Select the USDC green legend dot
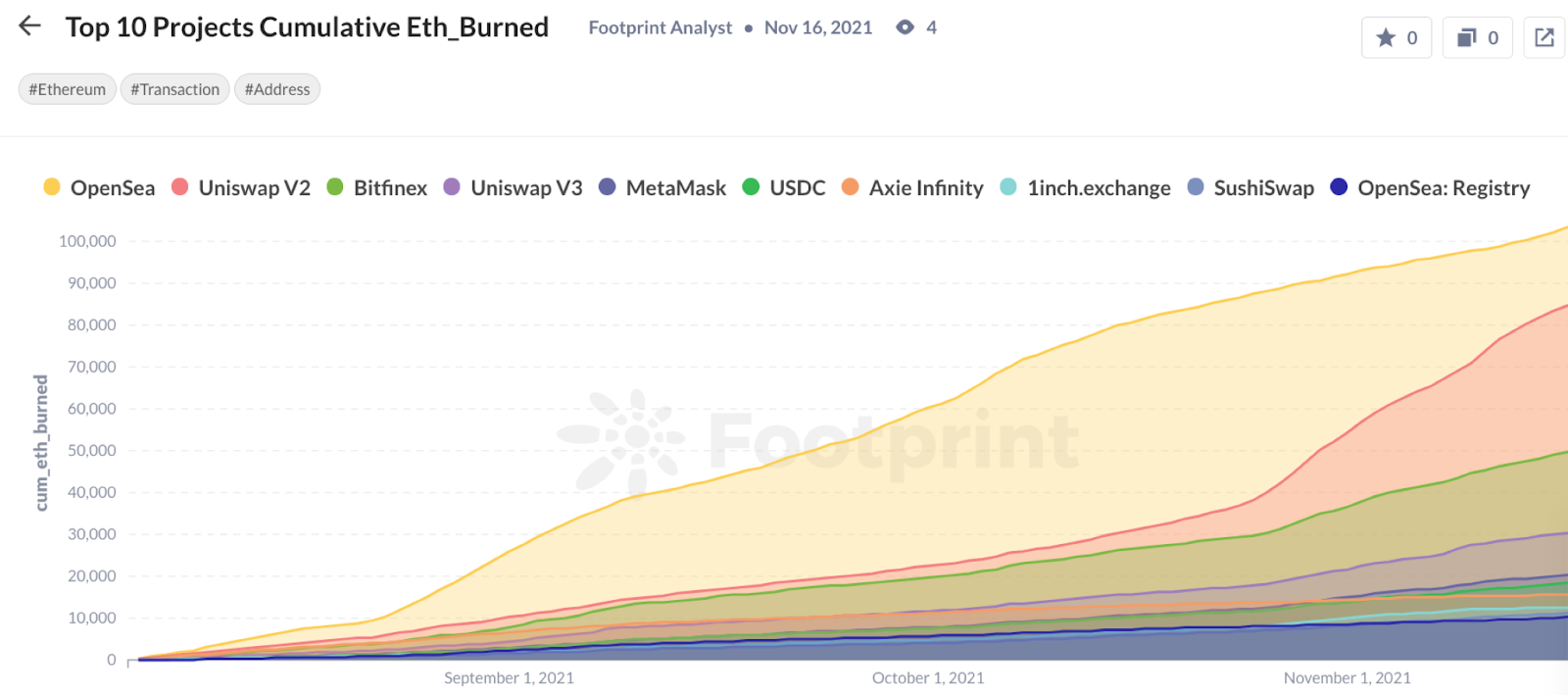The width and height of the screenshot is (1568, 695). tap(753, 187)
